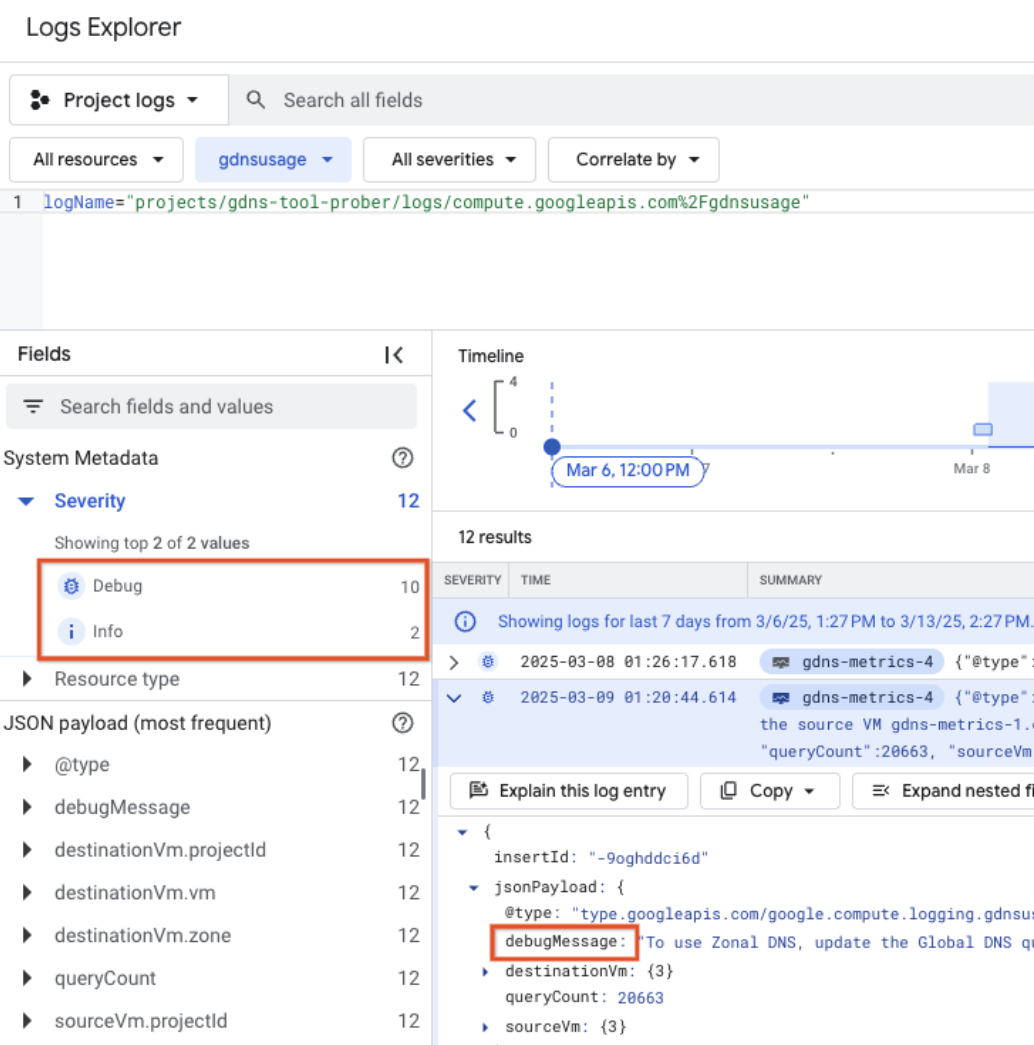Expand the destinationVm.vm field
Viewport: 1034px width, 1045px height.
(x=27, y=892)
